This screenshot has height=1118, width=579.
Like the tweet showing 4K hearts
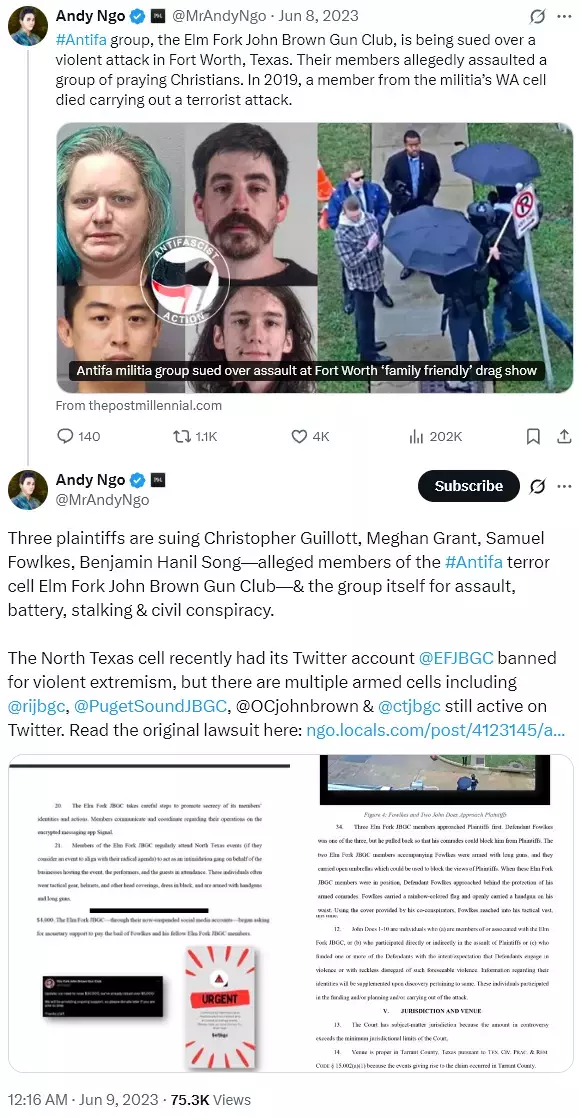point(310,436)
